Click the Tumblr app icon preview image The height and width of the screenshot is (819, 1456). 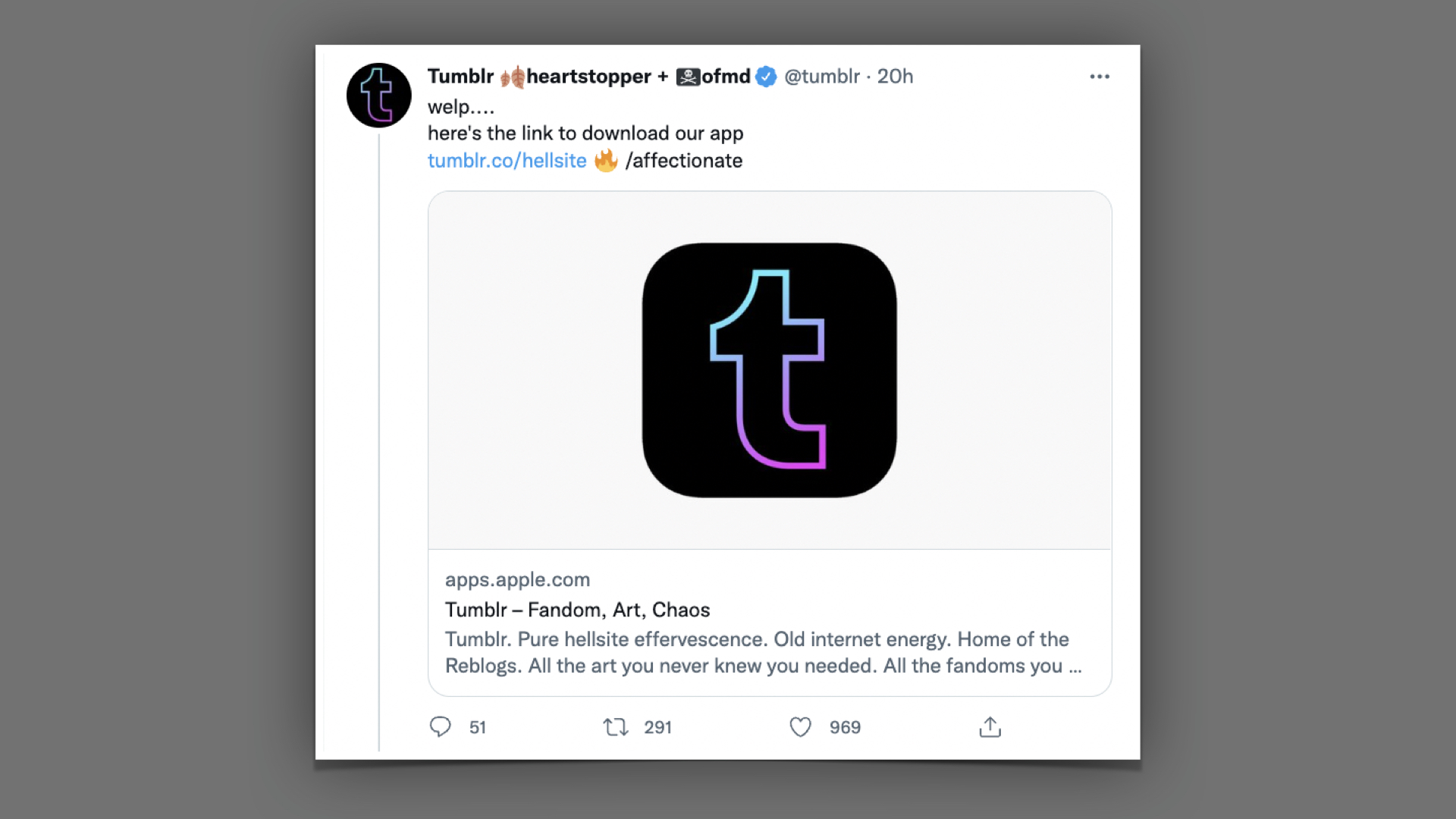tap(769, 370)
